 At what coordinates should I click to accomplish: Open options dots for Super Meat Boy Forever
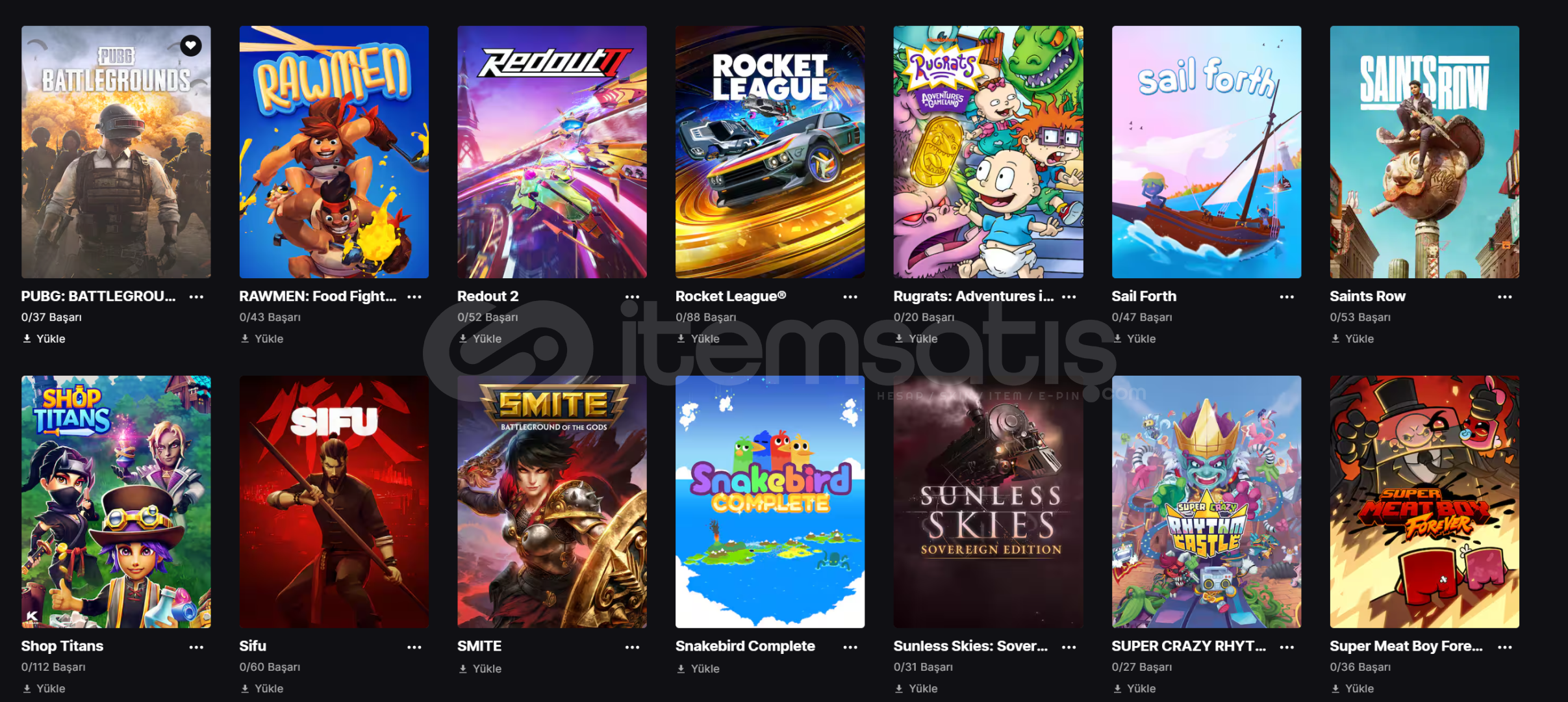1505,647
